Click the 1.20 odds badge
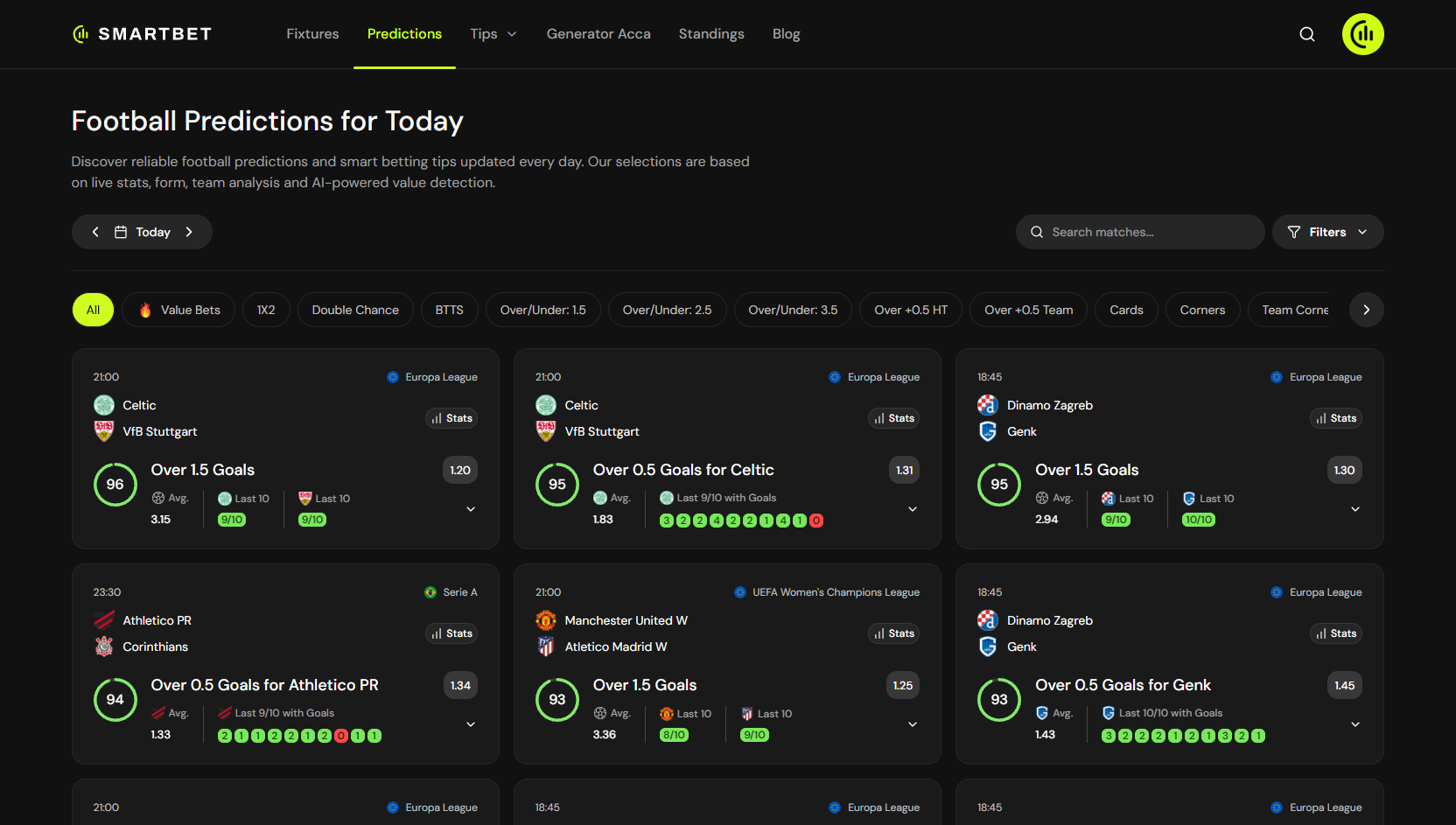1456x825 pixels. pos(460,471)
